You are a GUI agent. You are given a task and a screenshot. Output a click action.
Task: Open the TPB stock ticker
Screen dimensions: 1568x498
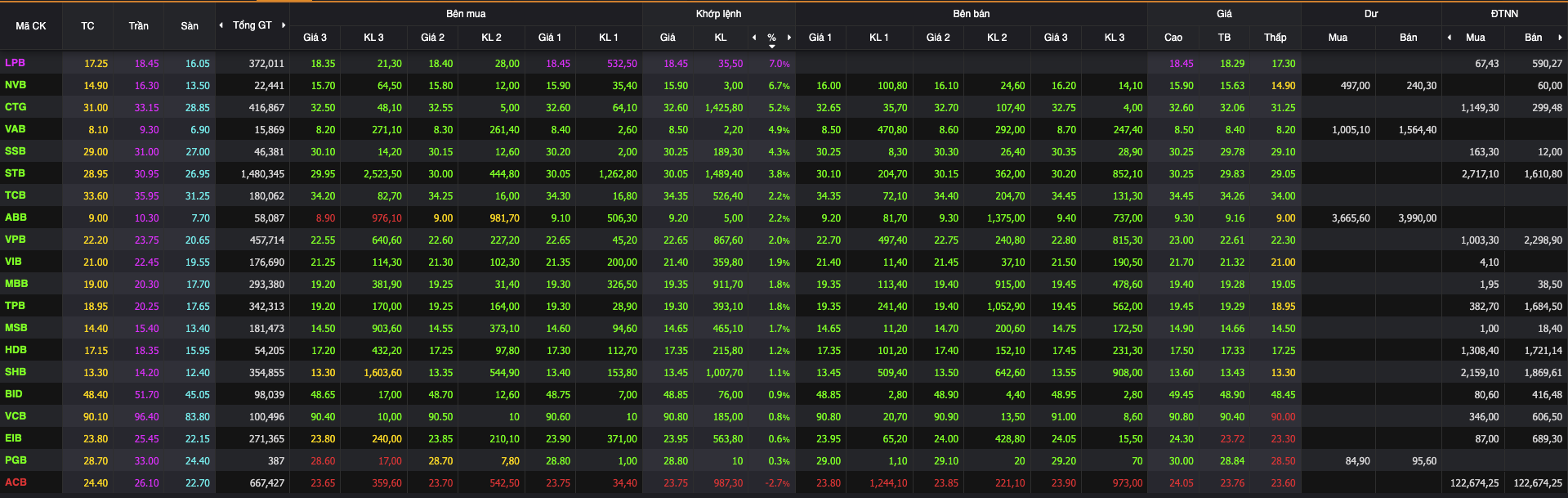pos(15,306)
